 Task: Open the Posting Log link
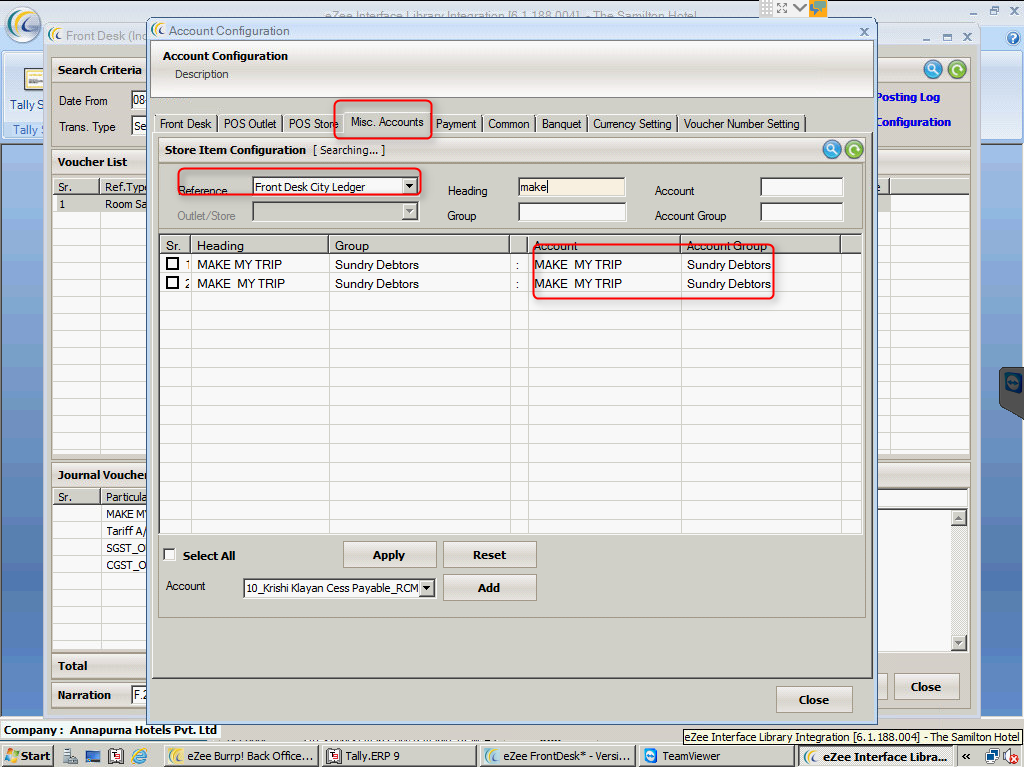coord(908,97)
